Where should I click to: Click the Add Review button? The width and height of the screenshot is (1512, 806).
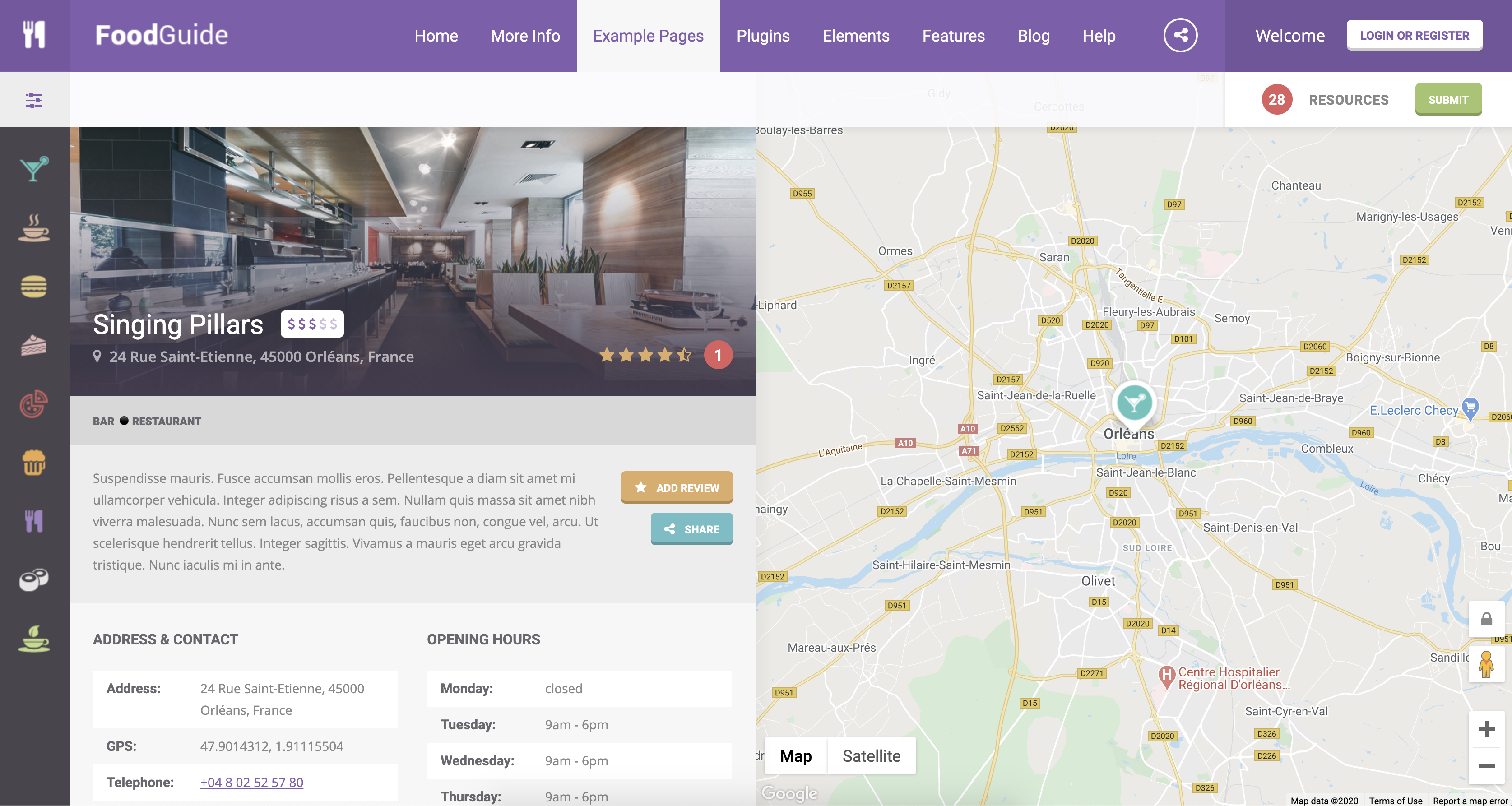point(676,487)
